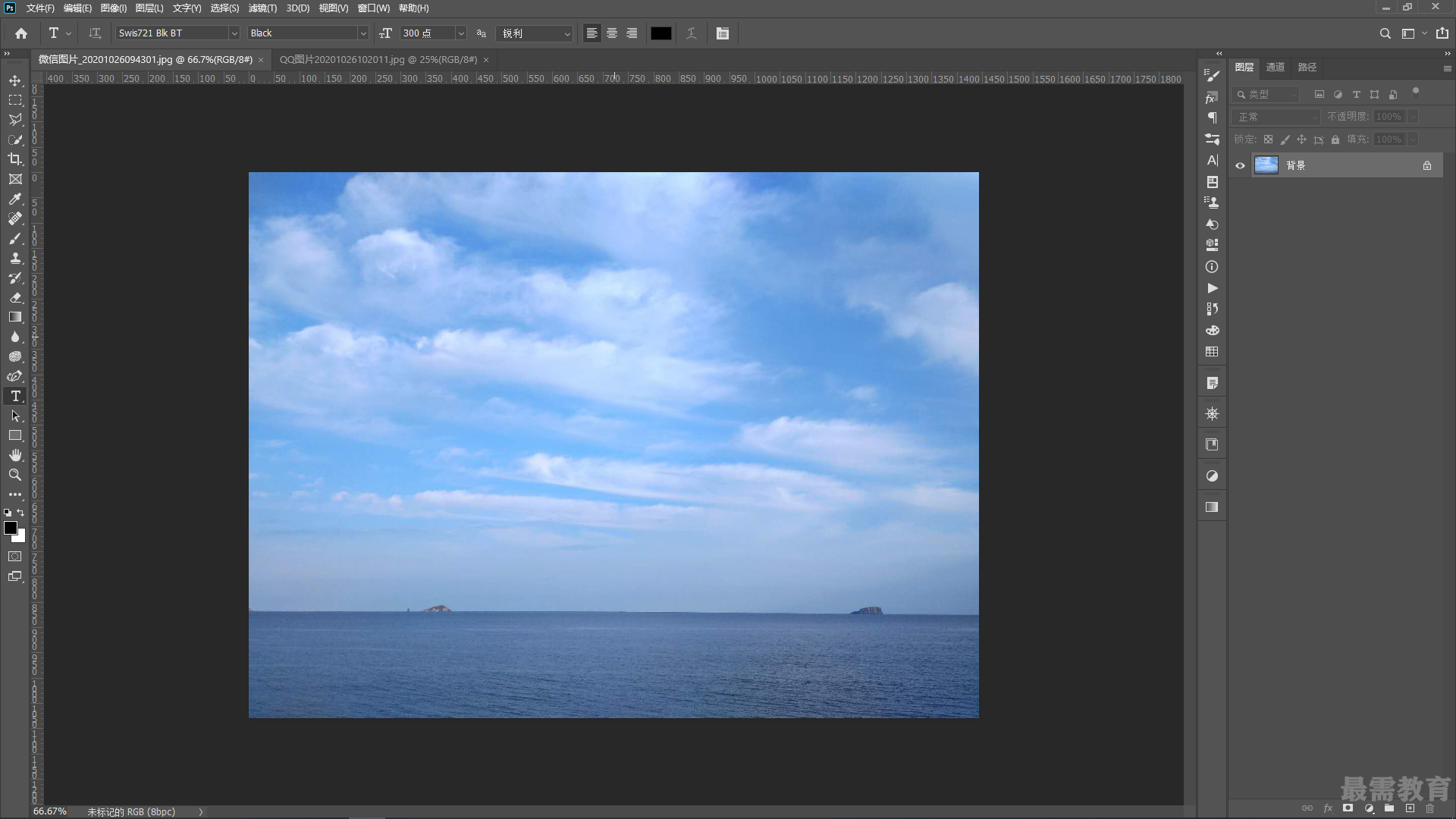This screenshot has width=1456, height=819.
Task: Open the Share image icon
Action: click(1442, 33)
